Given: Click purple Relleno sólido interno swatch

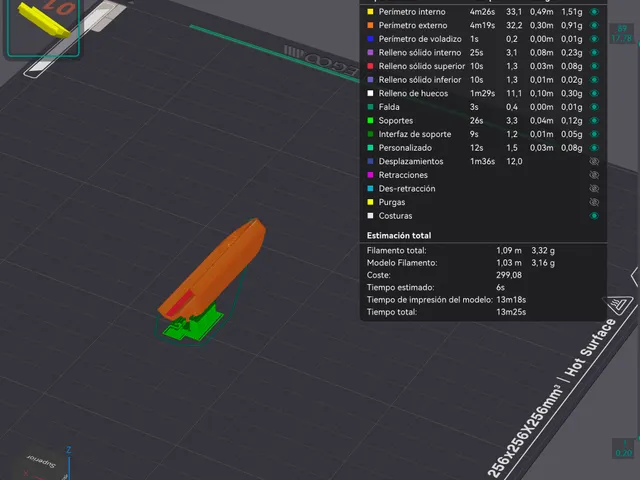Looking at the screenshot, I should click(370, 53).
